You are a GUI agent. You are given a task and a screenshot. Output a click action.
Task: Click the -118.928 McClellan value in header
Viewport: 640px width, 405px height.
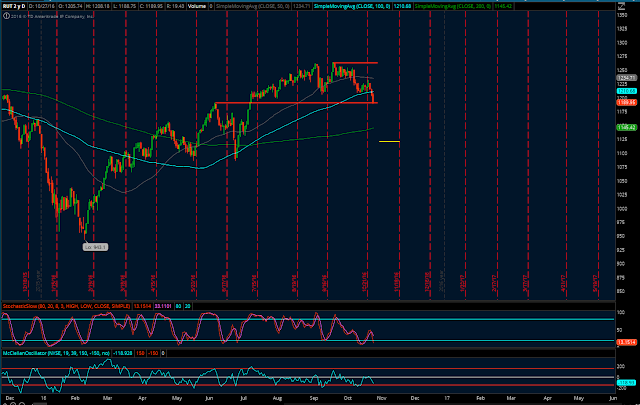[122, 353]
